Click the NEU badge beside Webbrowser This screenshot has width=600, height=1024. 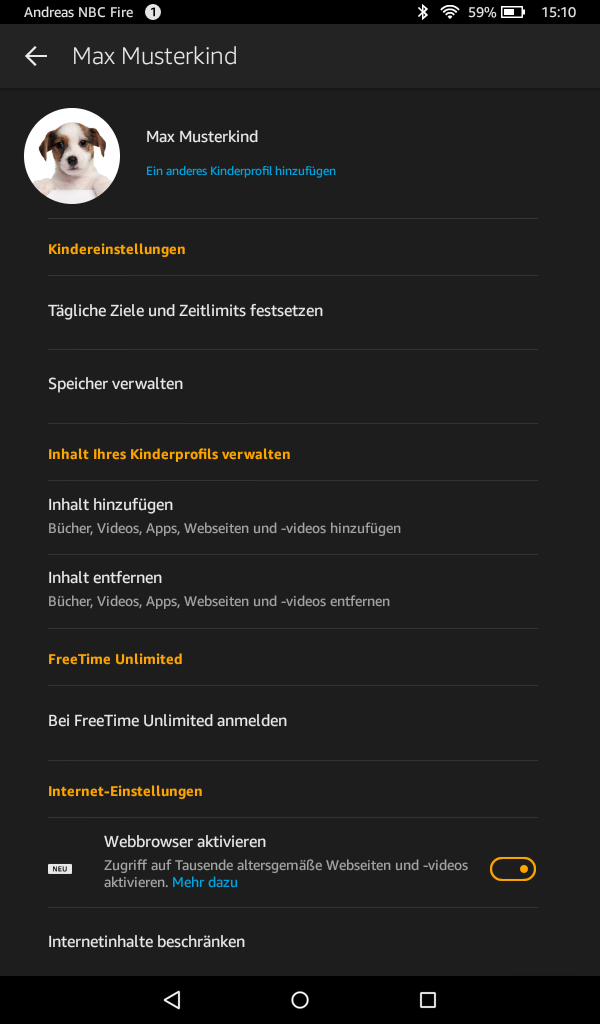pyautogui.click(x=60, y=869)
